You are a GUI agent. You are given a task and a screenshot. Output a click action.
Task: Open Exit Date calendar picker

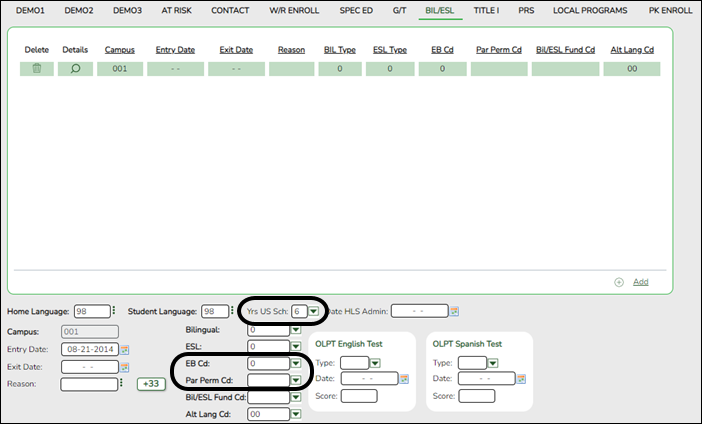126,366
